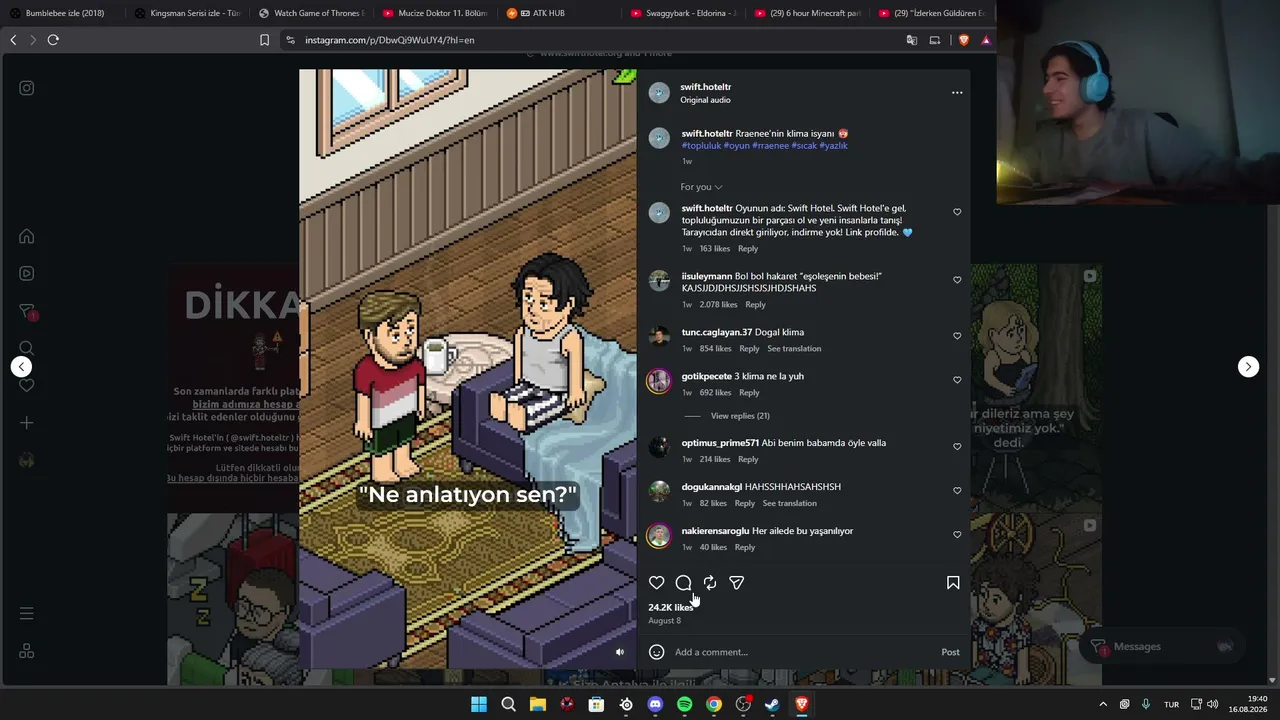This screenshot has width=1280, height=720.
Task: Create a new post with plus icon
Action: 27,423
